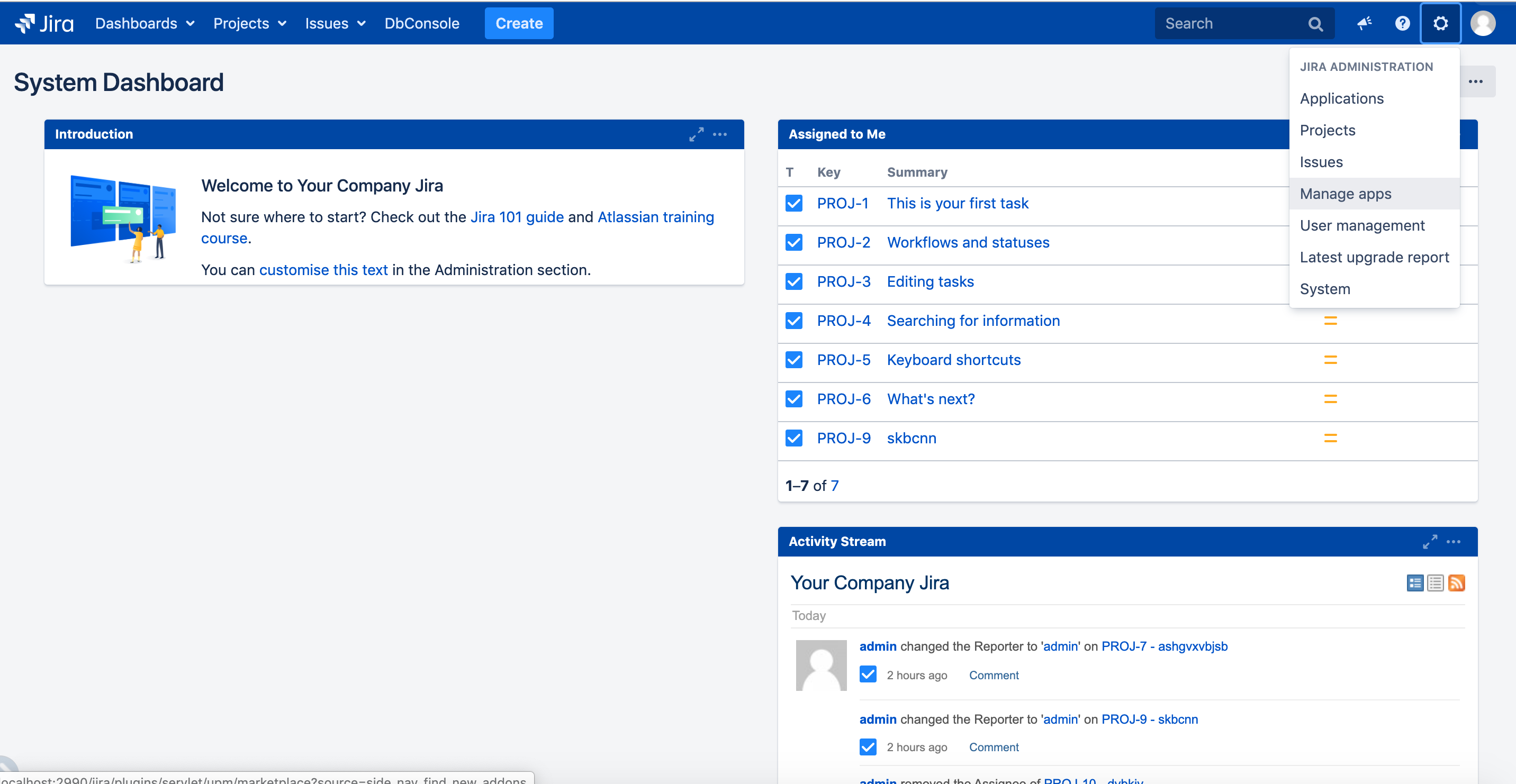1516x784 pixels.
Task: Expand the Issues dropdown in navbar
Action: click(335, 23)
